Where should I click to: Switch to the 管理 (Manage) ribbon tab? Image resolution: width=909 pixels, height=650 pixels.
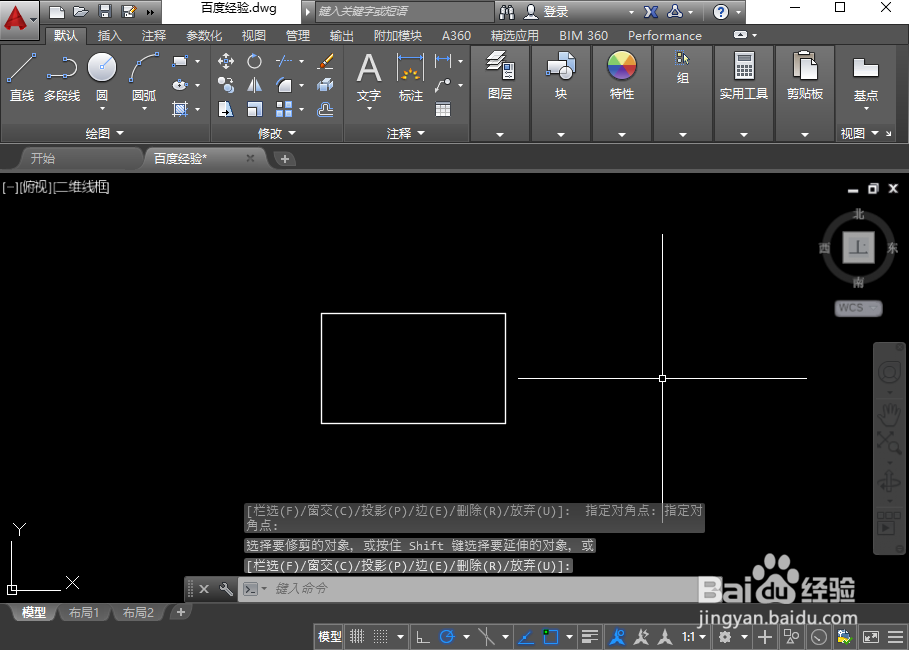(x=298, y=35)
